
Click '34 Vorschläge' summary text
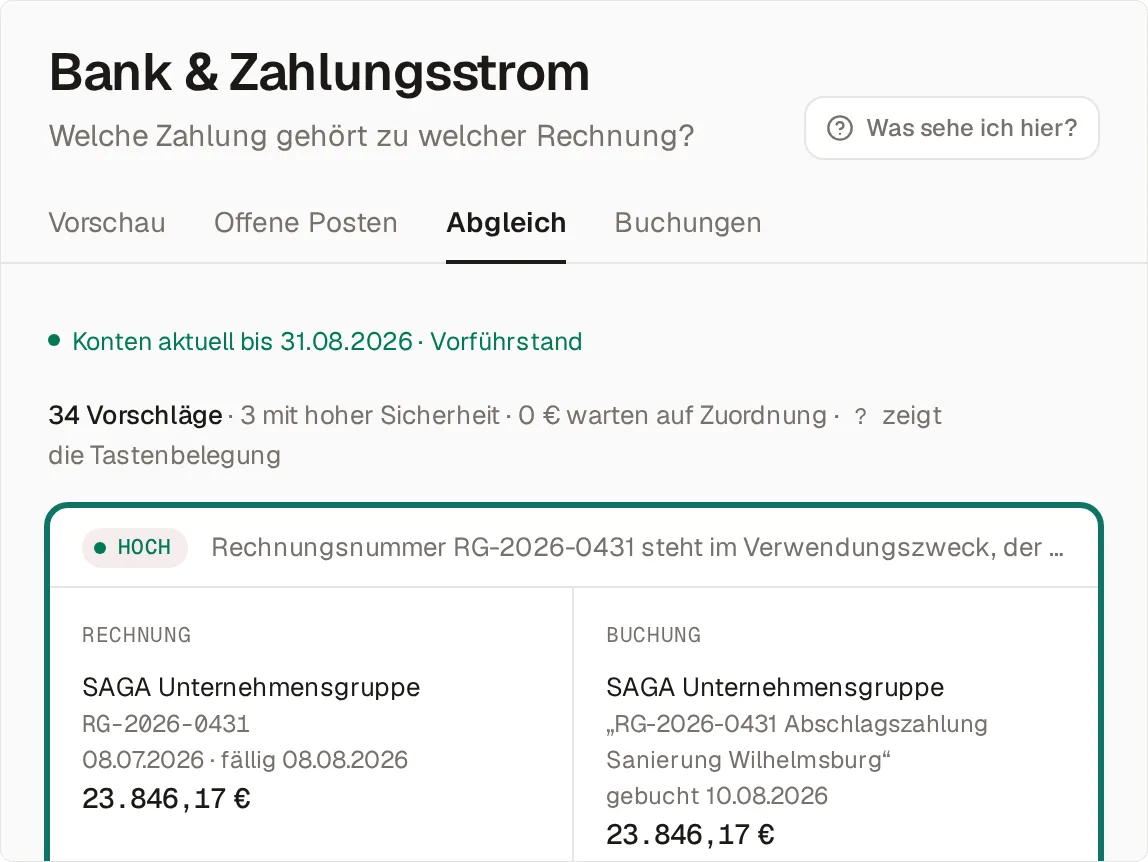click(135, 415)
